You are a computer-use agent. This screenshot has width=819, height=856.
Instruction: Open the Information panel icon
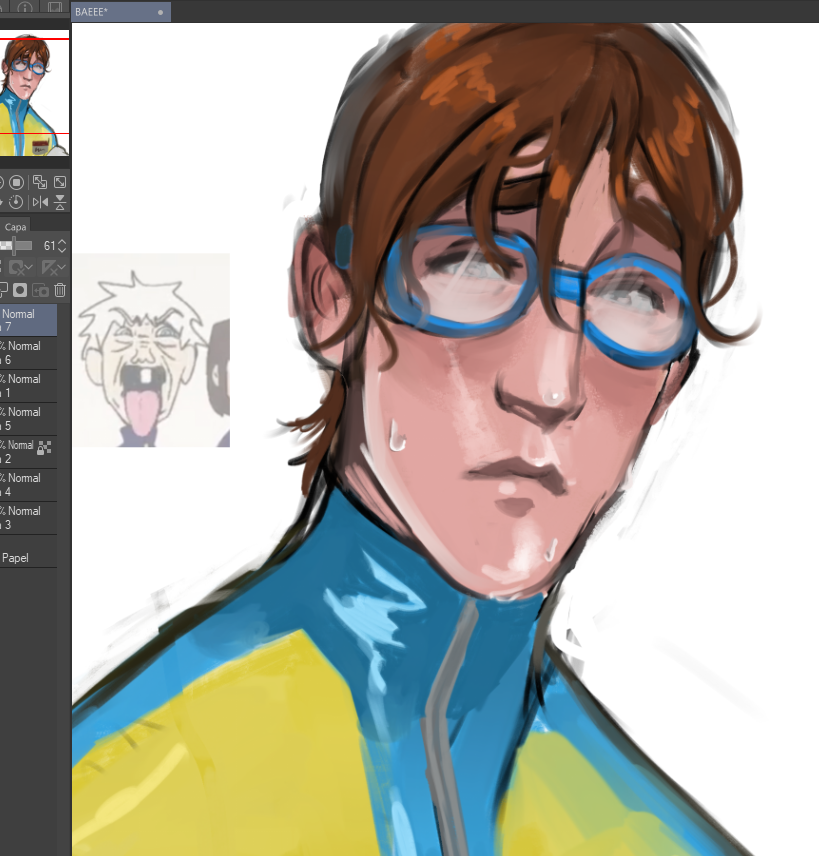[25, 7]
